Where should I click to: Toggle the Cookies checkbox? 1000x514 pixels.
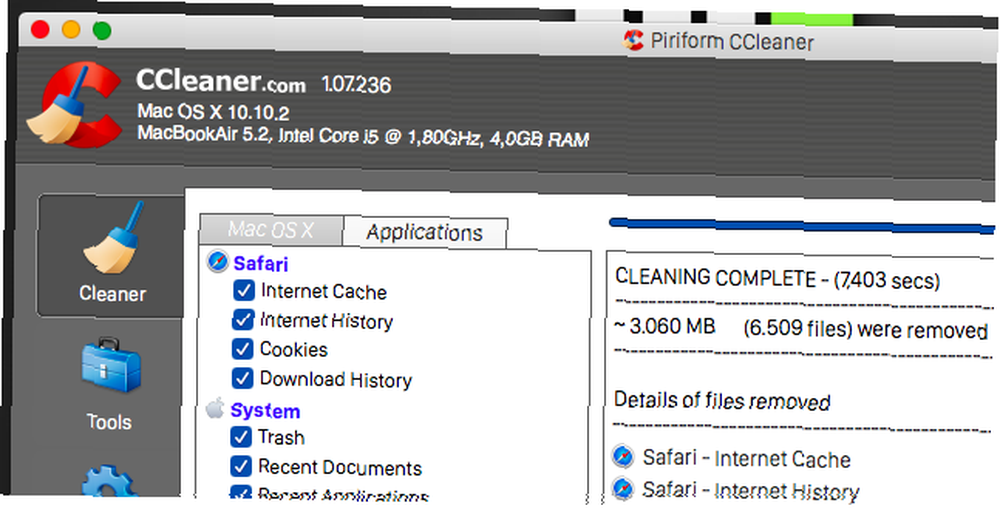tap(242, 349)
